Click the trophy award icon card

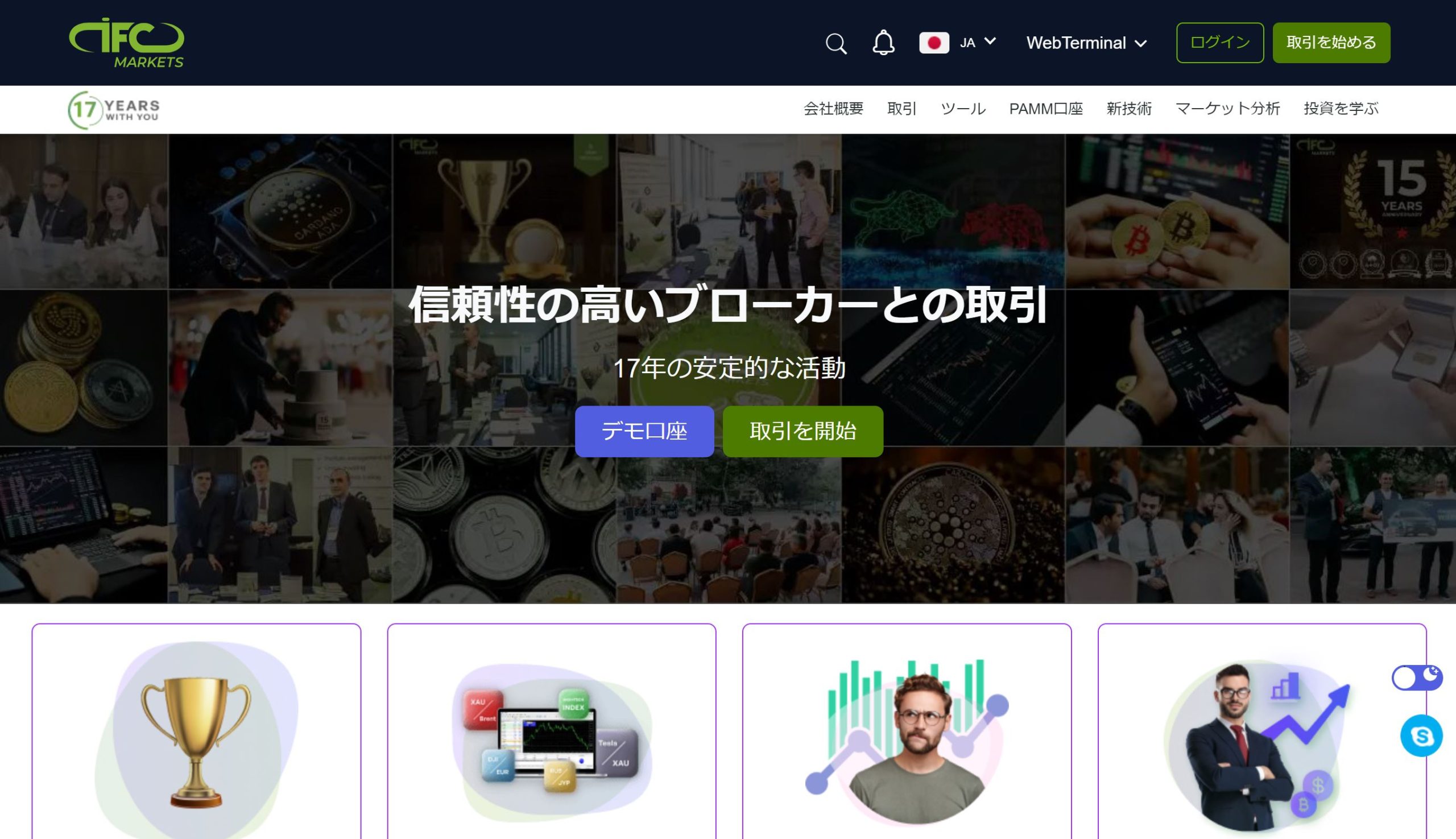pos(197,730)
